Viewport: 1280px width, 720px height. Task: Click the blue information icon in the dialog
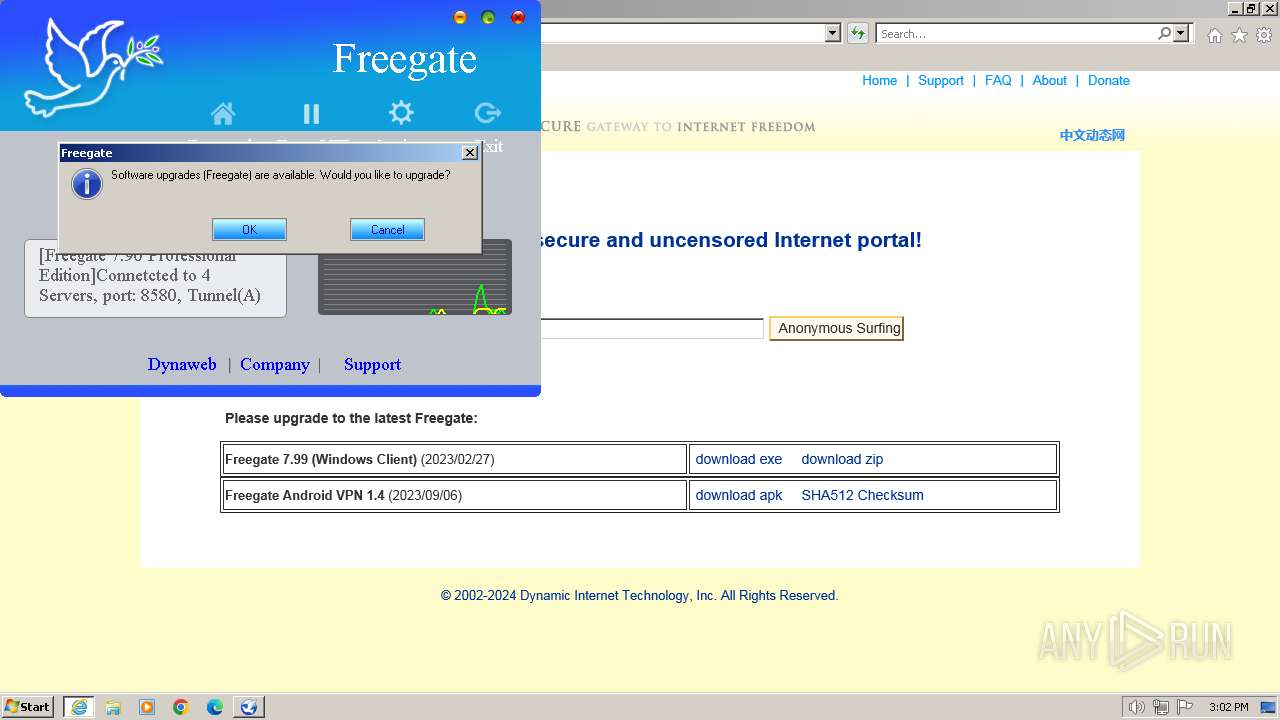pyautogui.click(x=87, y=184)
